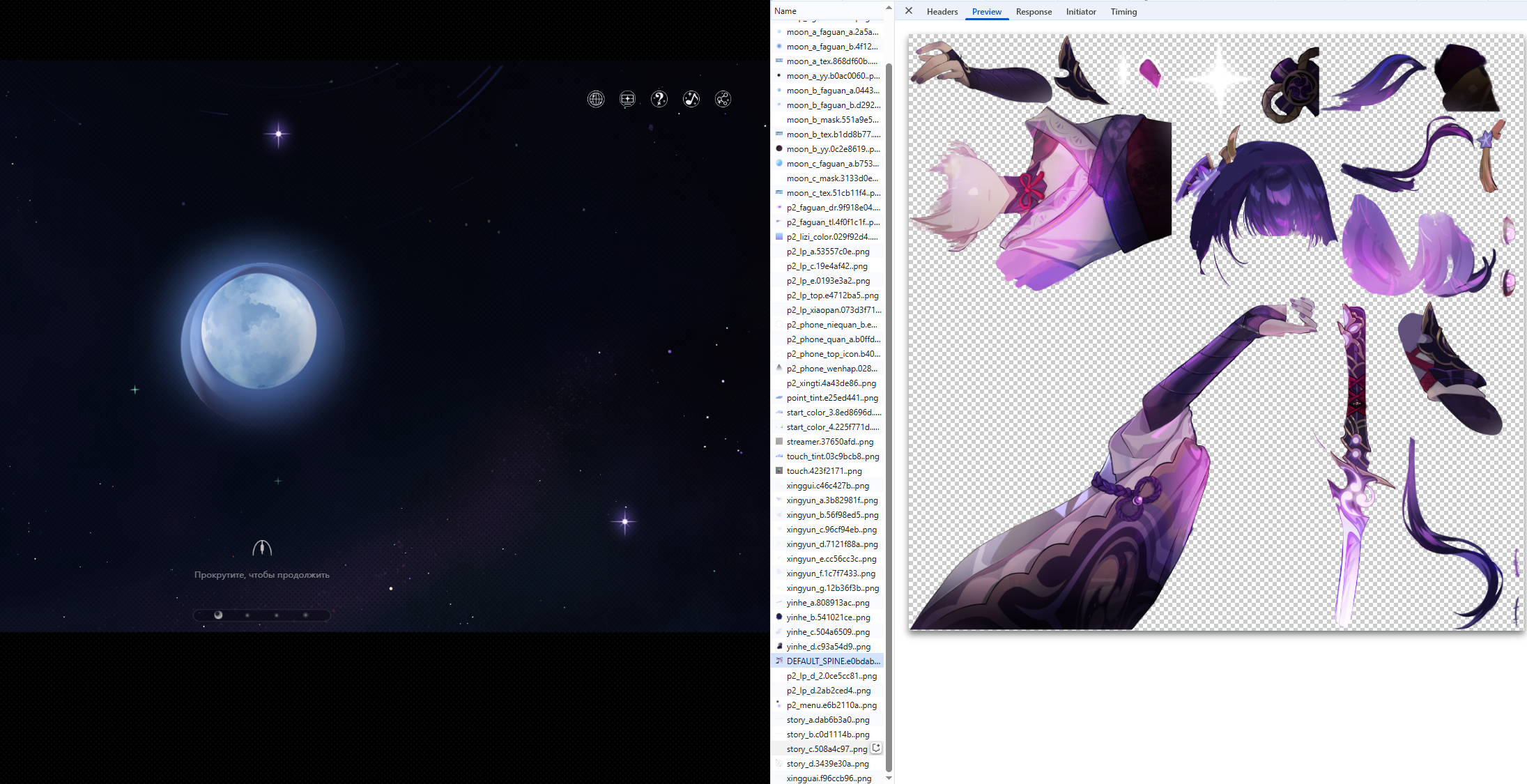The width and height of the screenshot is (1527, 784).
Task: Select the DEFAULT_SPINE.e0bdab request row
Action: [827, 661]
